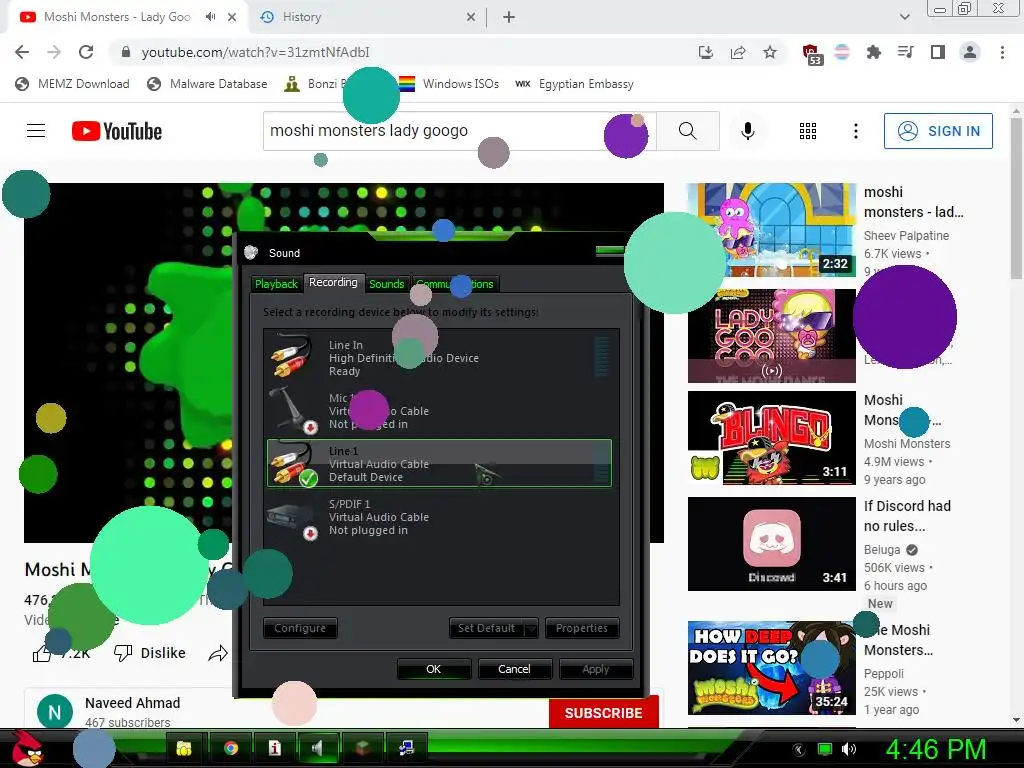This screenshot has width=1024, height=768.
Task: Subscribe to Naveed Ahmad's channel
Action: pos(603,712)
